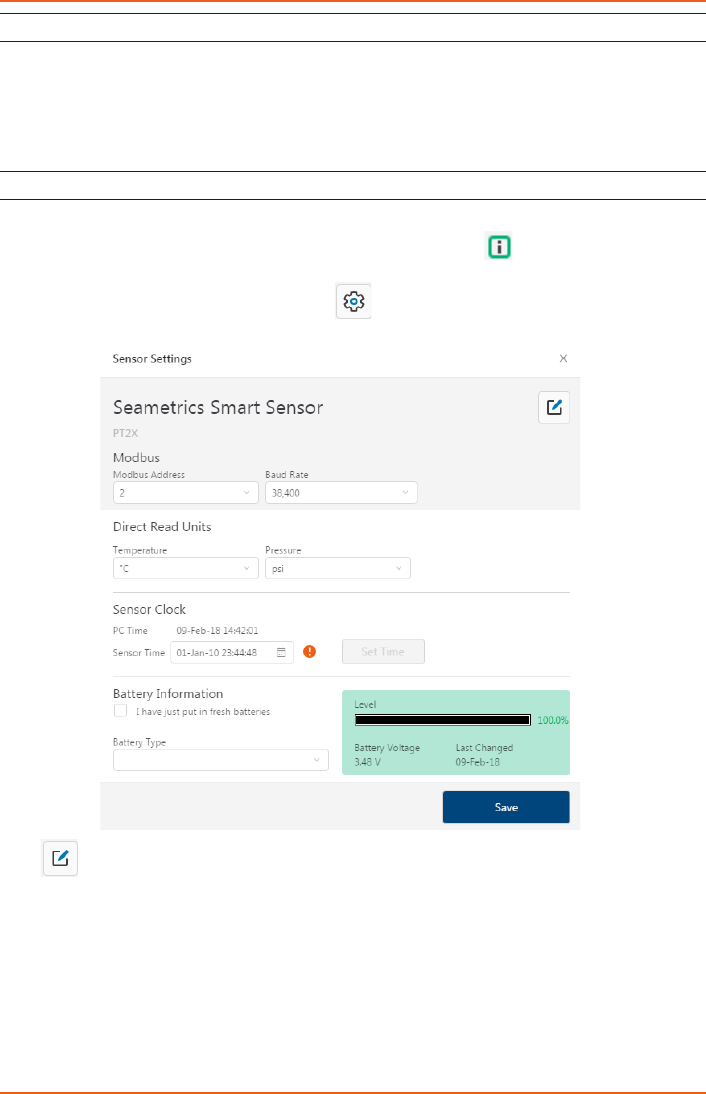Click the 100.0% battery level text
706x1094 pixels.
pyautogui.click(x=553, y=720)
